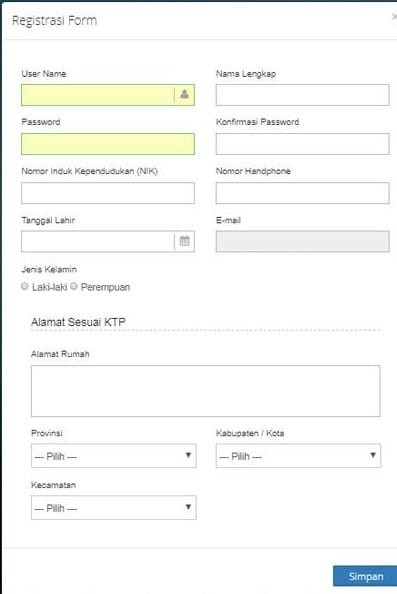Open the calendar icon for Tanggal Lahir
This screenshot has width=397, height=594.
tap(184, 241)
